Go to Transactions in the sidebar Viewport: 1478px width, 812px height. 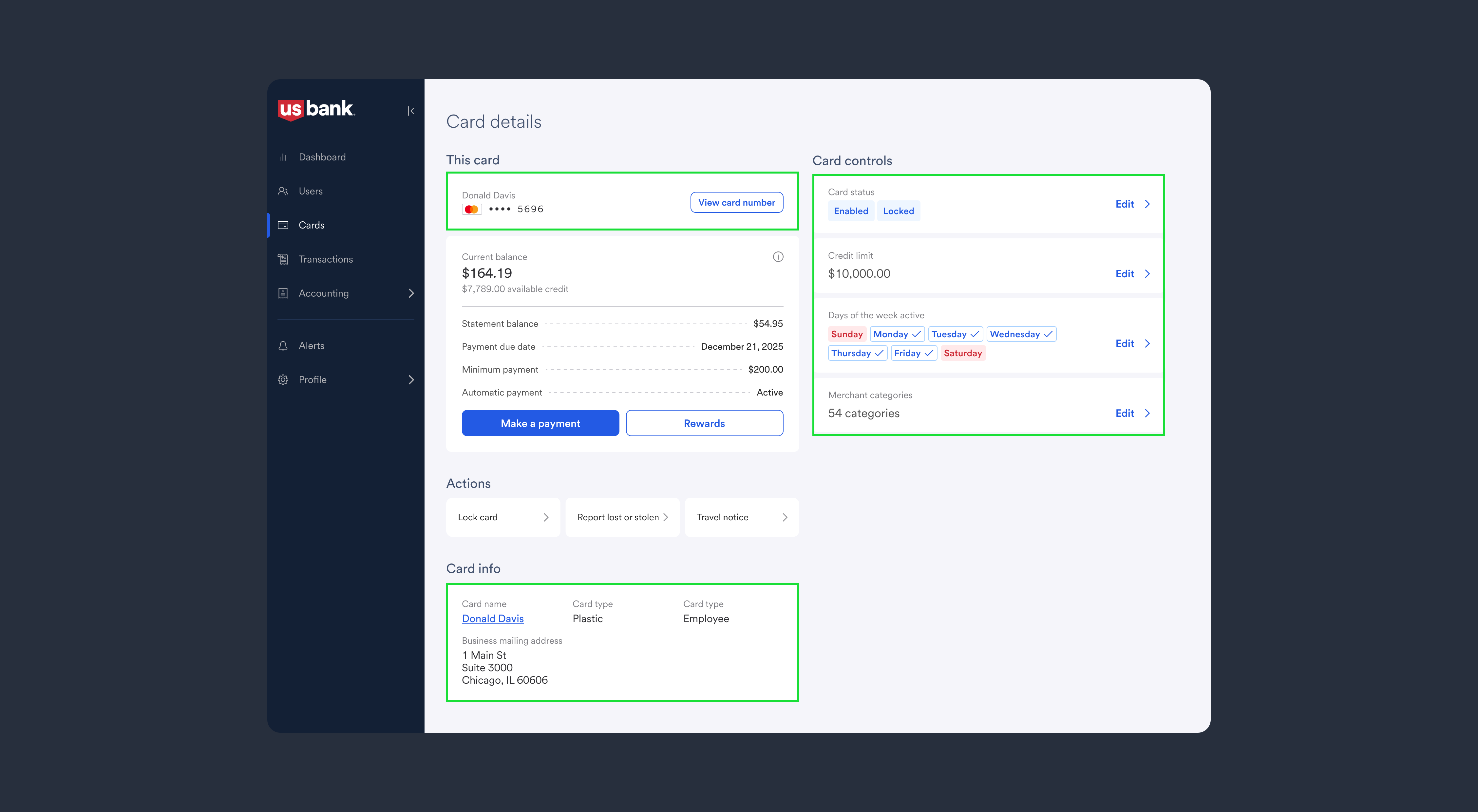coord(325,259)
